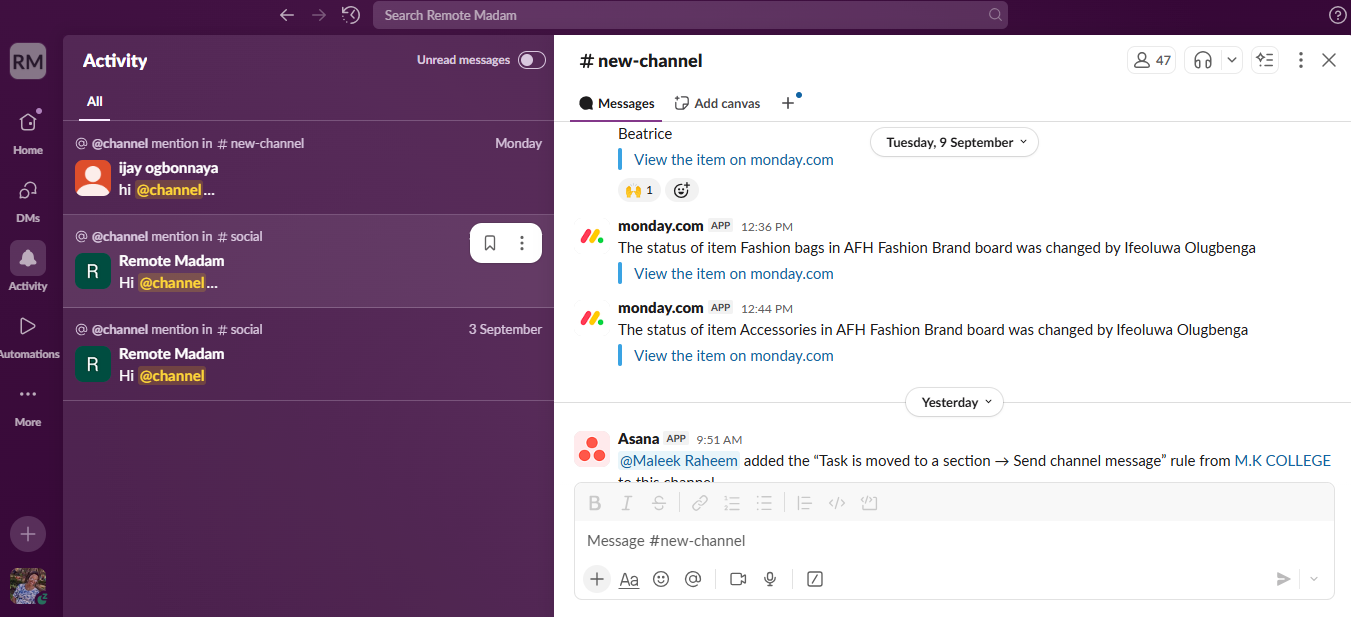Viewport: 1351px width, 617px height.
Task: Mention someone with the @ icon
Action: point(693,579)
